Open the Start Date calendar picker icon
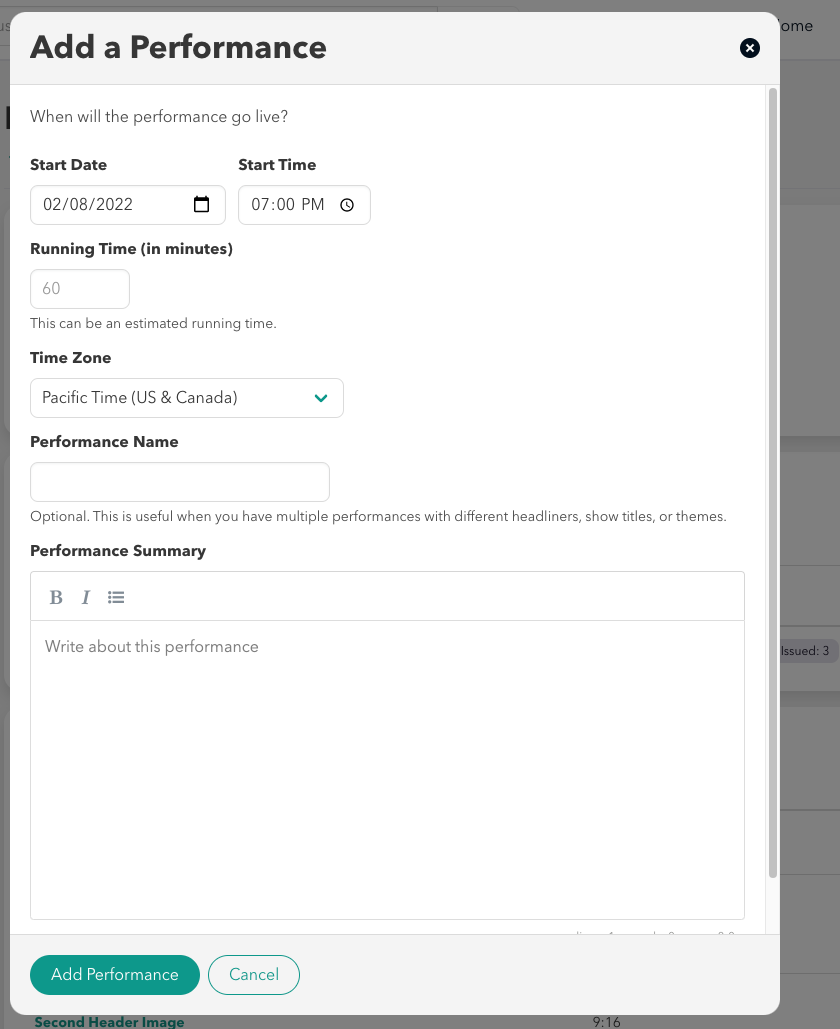The image size is (840, 1029). point(201,205)
